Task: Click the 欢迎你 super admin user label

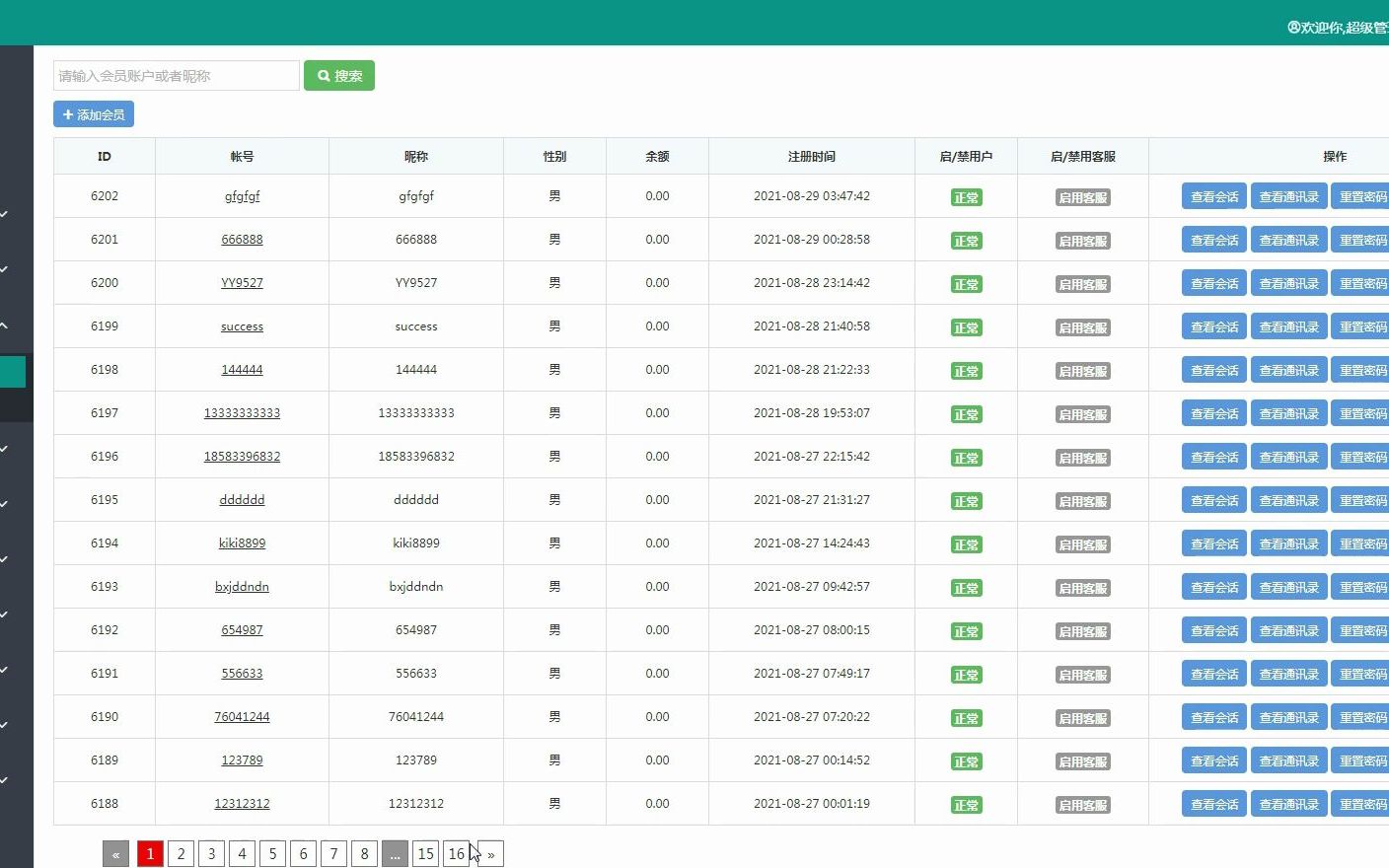Action: tap(1338, 28)
